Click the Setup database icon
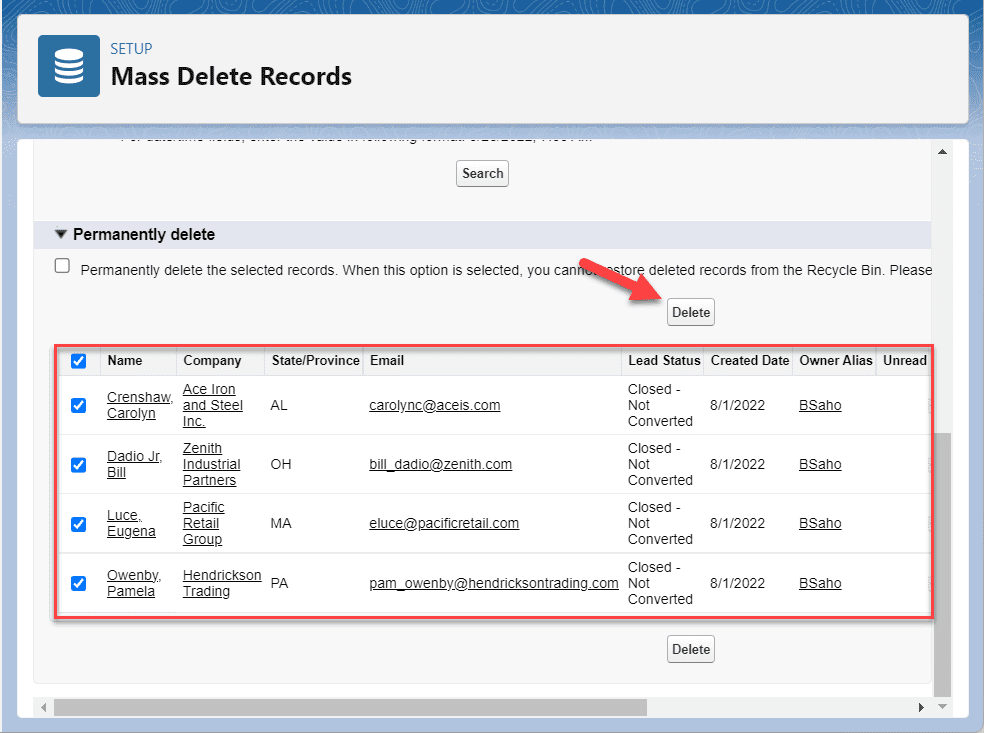 coord(68,68)
